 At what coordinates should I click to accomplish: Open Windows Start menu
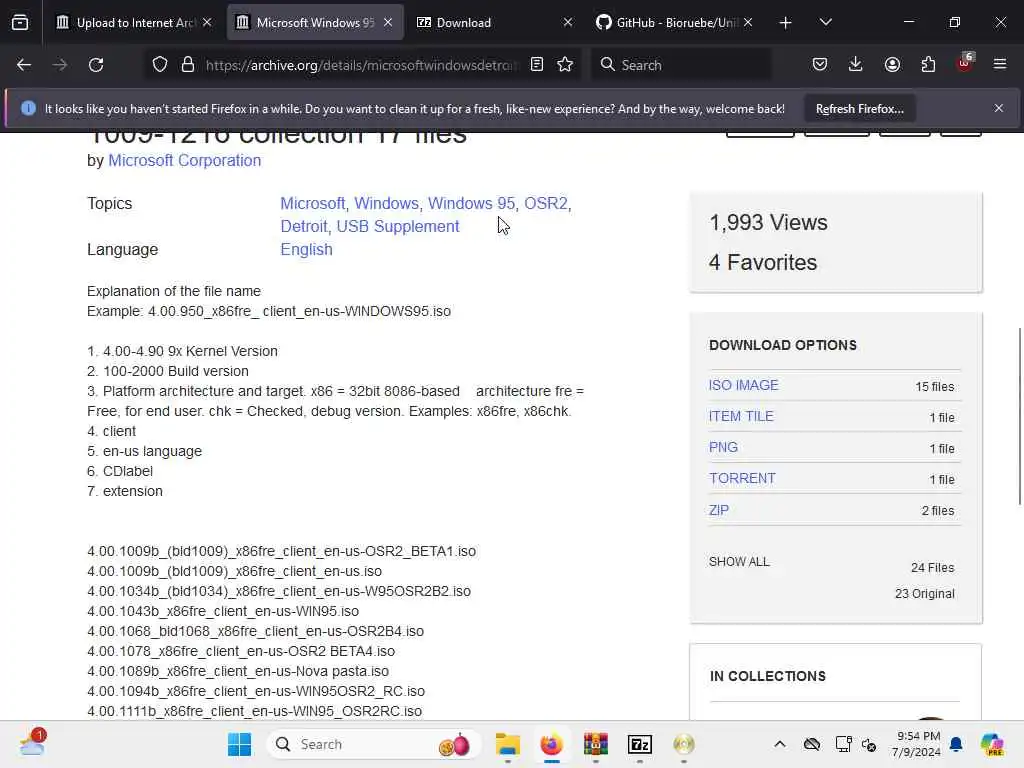pos(240,744)
